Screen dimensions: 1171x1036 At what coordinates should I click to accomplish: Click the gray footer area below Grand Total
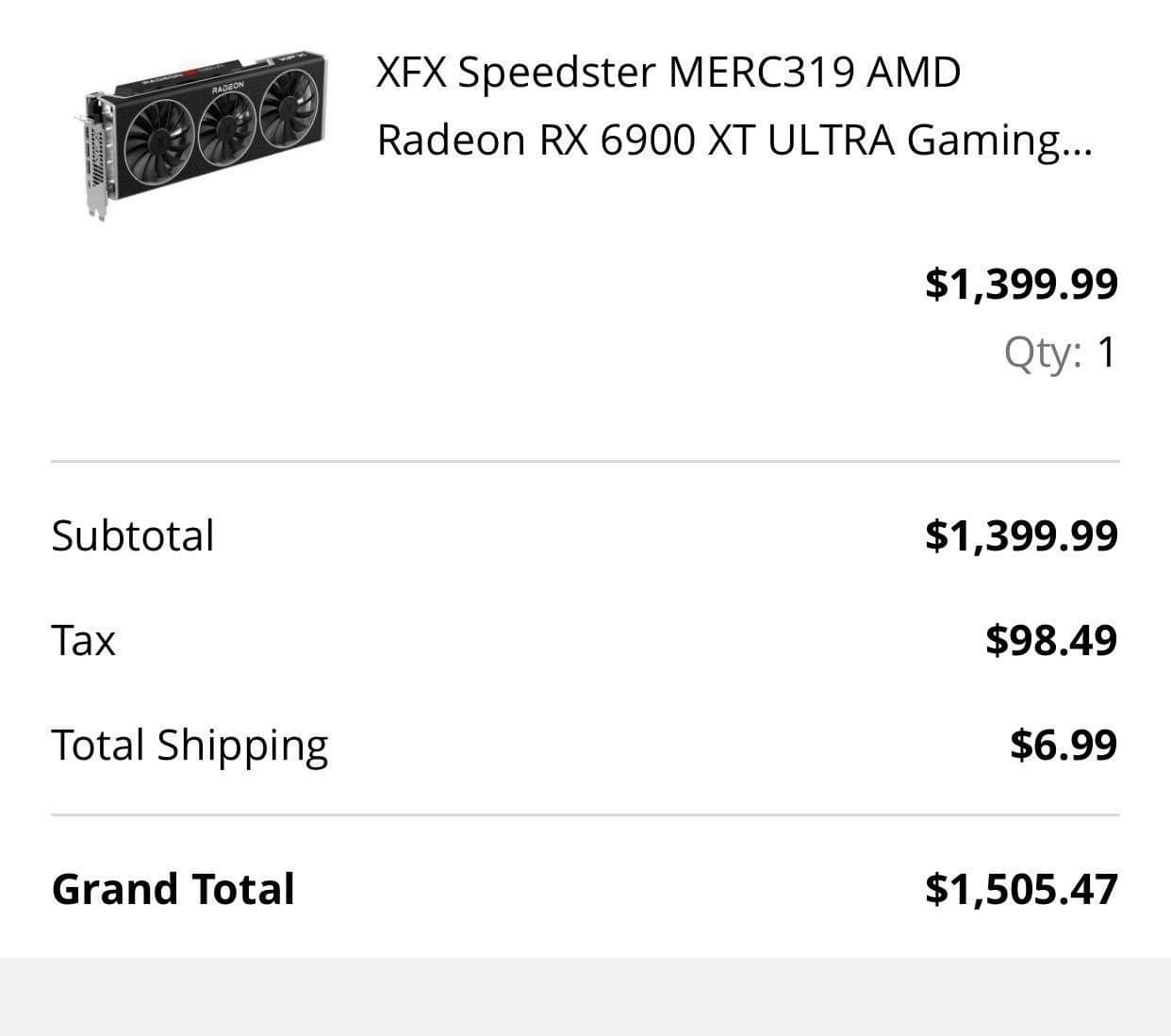click(x=585, y=997)
